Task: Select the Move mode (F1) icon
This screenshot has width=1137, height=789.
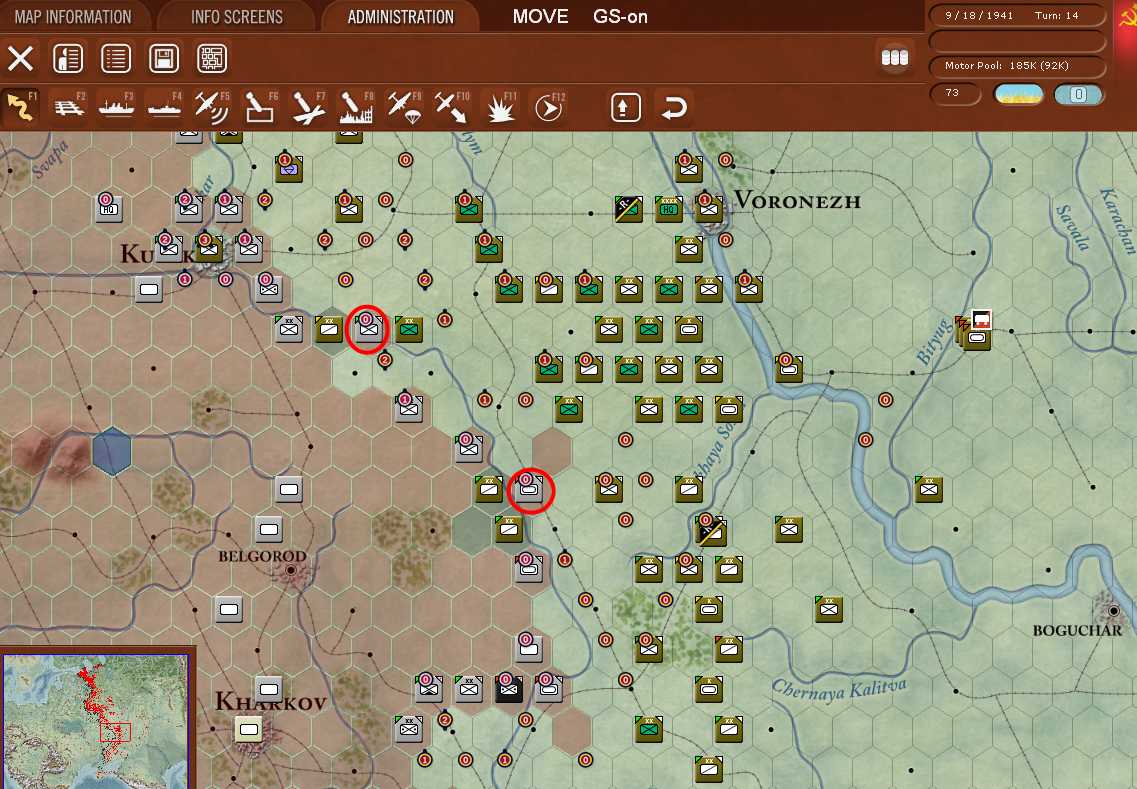Action: (20, 107)
